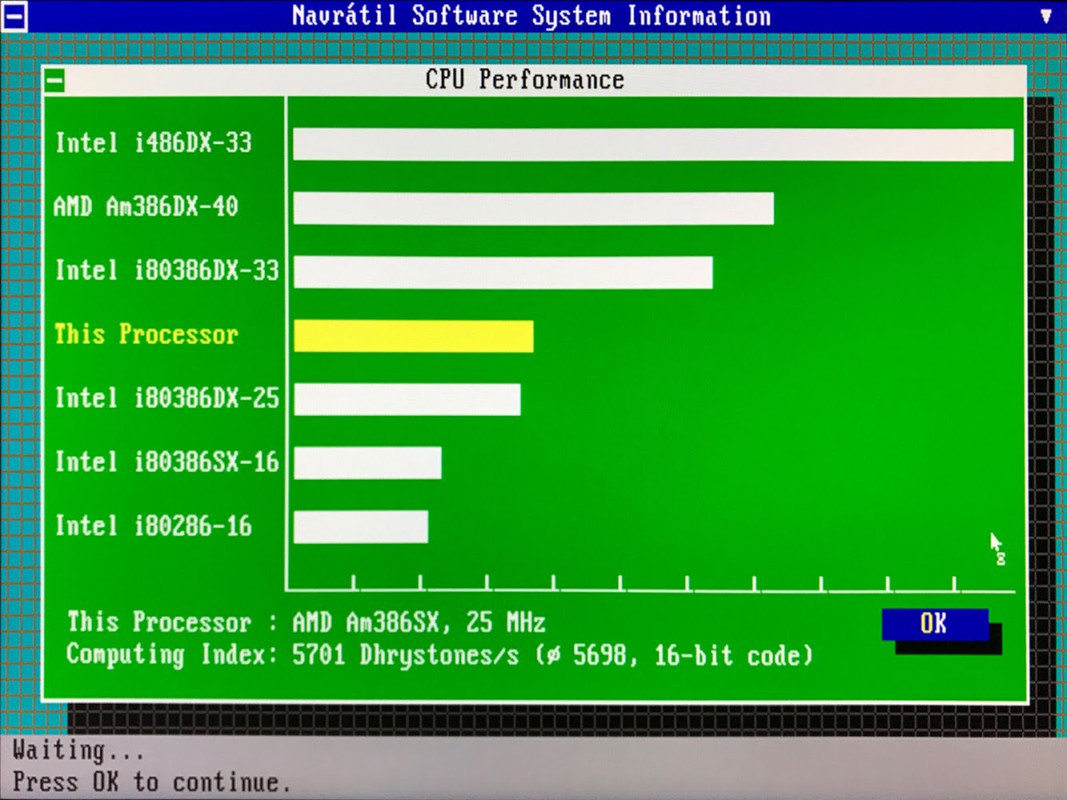This screenshot has height=800, width=1067.
Task: Click the Press OK to continue message
Action: (152, 782)
